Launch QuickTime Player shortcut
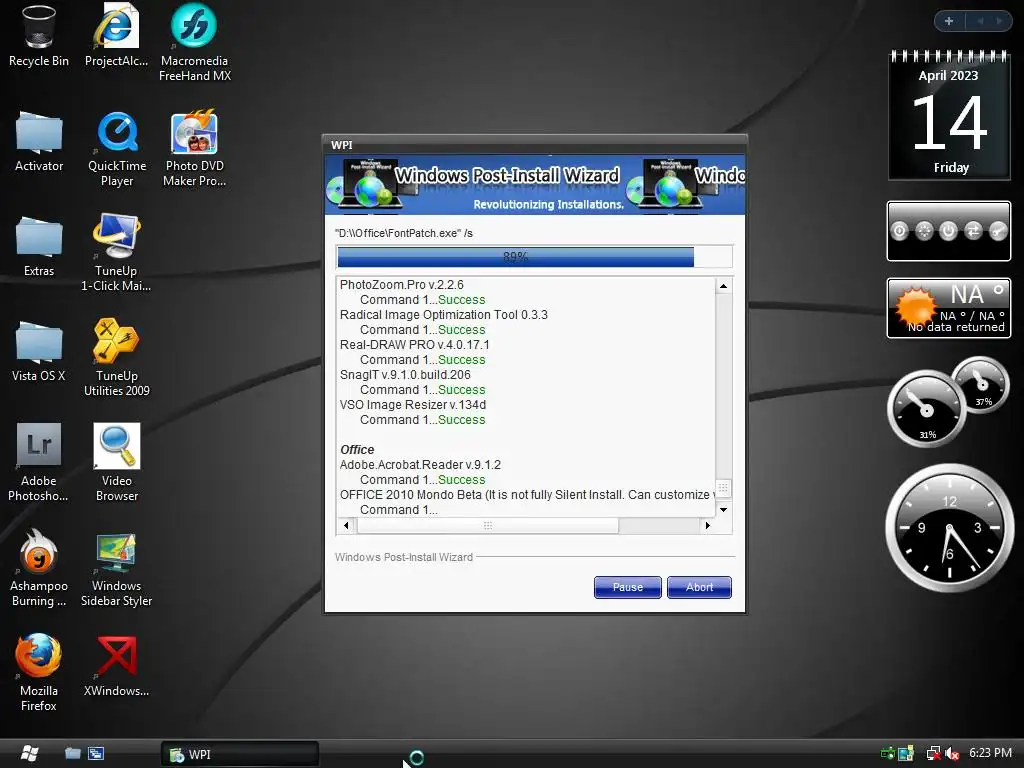This screenshot has height=768, width=1024. pos(117,150)
